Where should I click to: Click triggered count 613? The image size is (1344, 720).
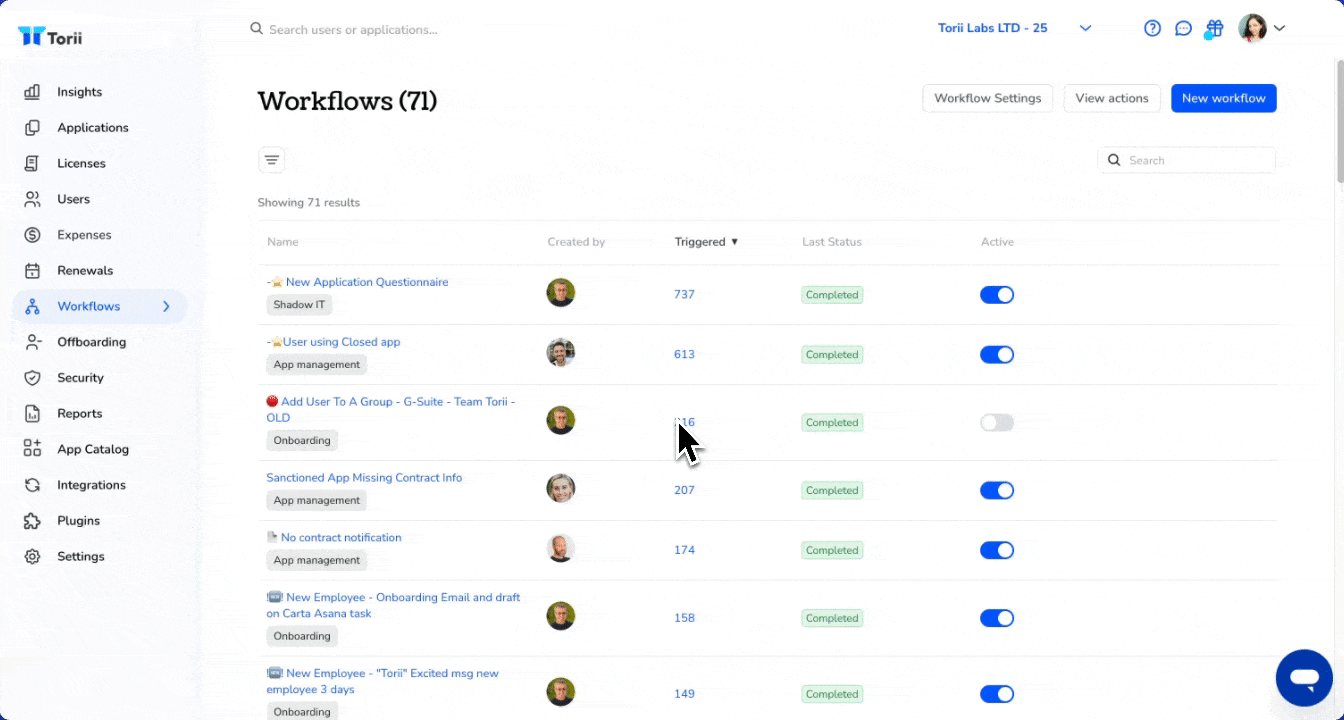click(684, 355)
